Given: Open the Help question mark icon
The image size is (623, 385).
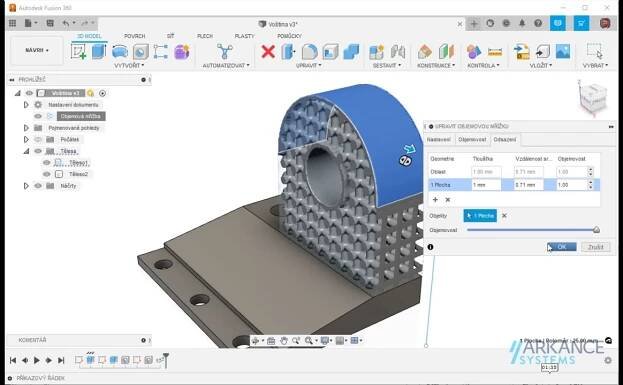Looking at the screenshot, I should point(538,23).
